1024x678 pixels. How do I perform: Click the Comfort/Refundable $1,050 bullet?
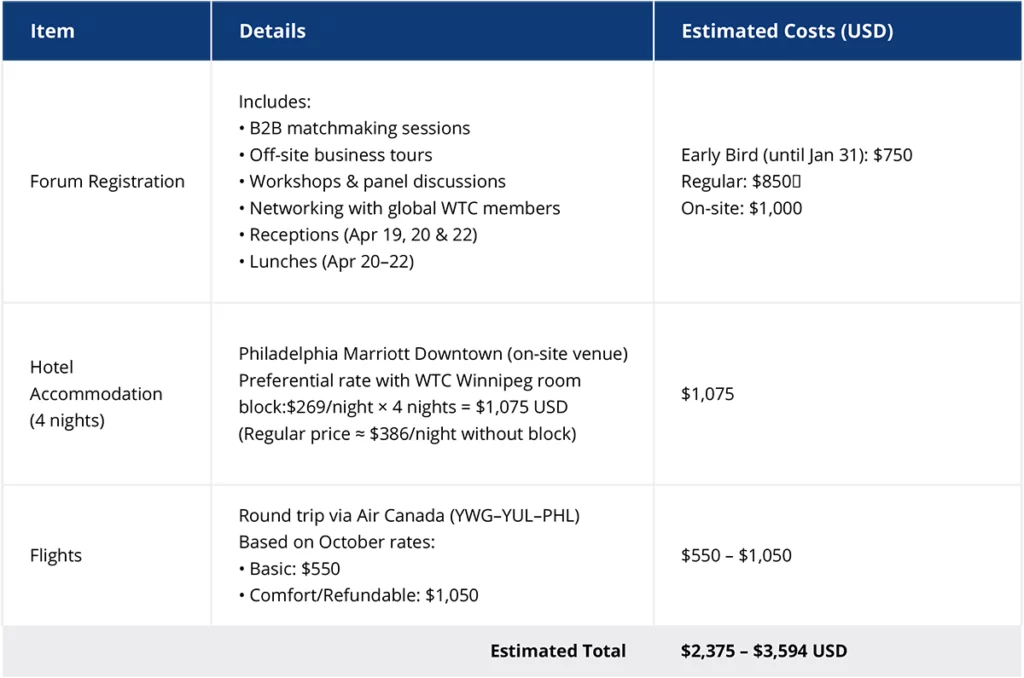pos(363,595)
